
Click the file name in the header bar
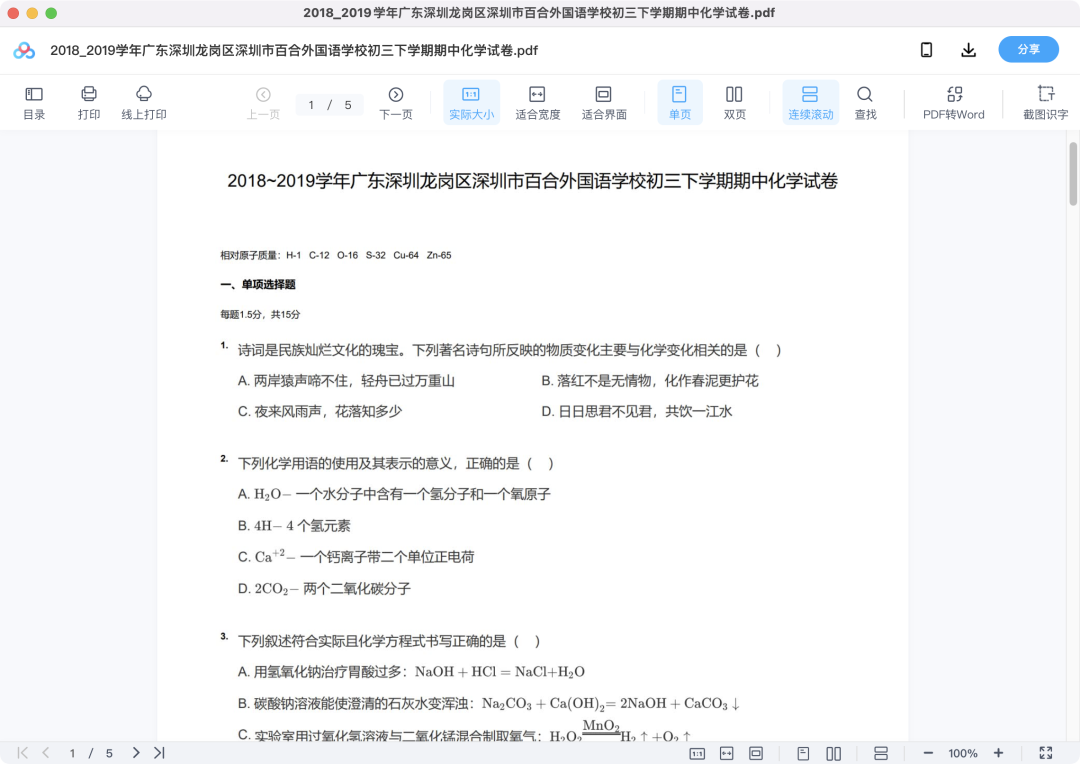pyautogui.click(x=294, y=50)
